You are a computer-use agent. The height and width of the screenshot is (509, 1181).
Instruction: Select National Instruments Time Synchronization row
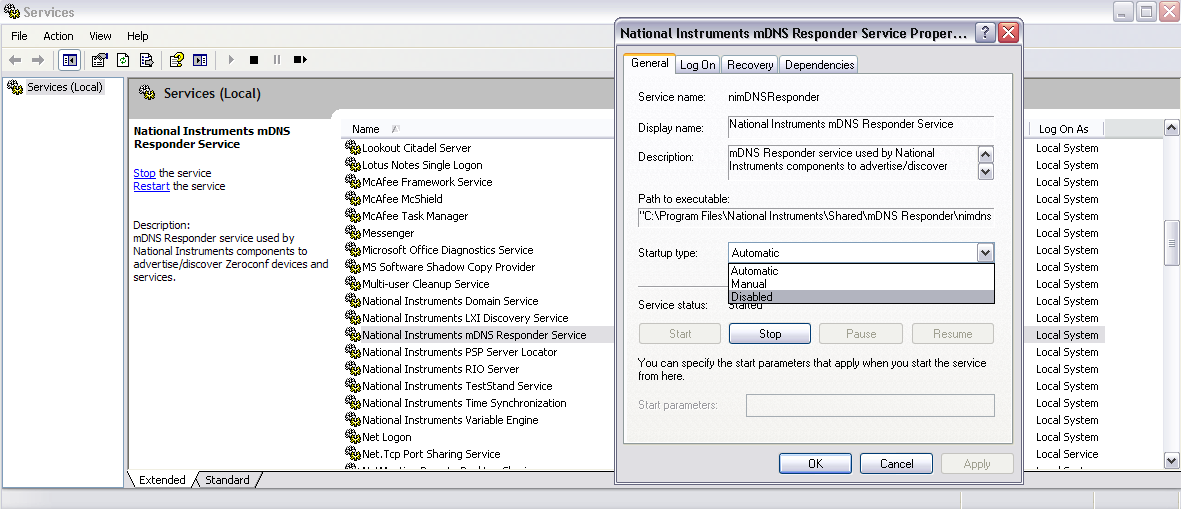coord(464,403)
